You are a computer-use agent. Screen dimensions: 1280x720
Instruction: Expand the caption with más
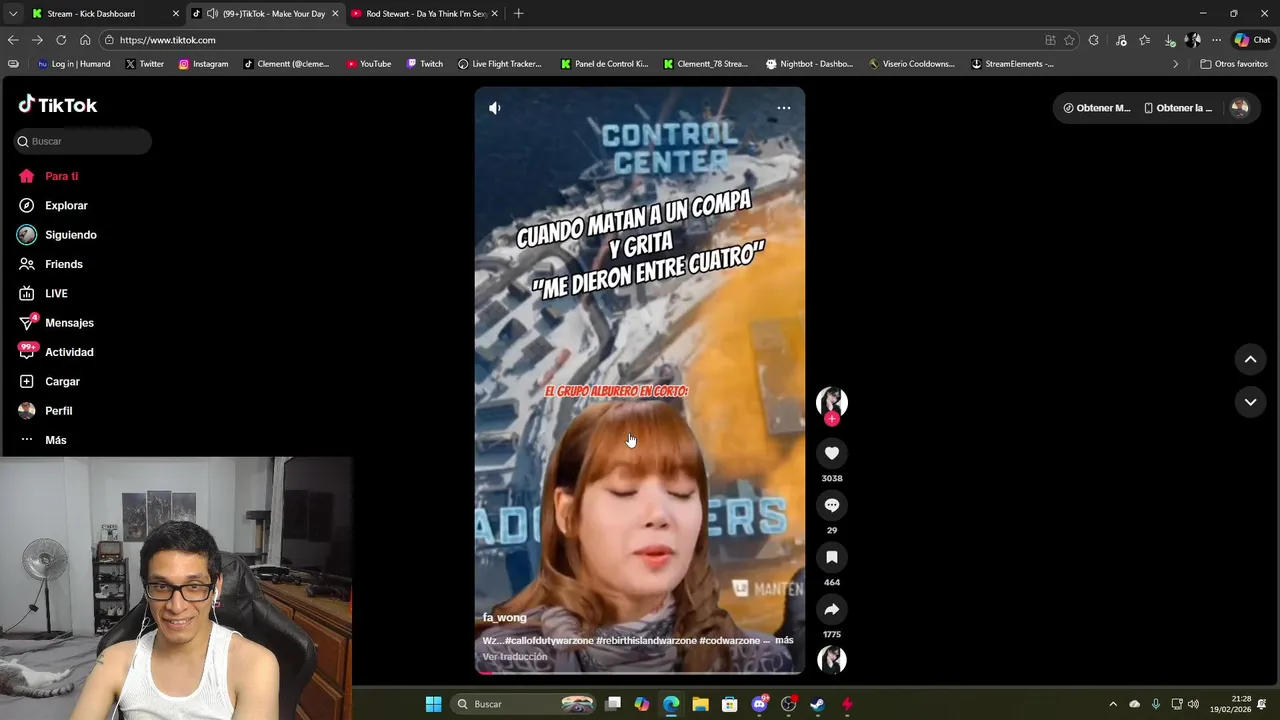(784, 640)
